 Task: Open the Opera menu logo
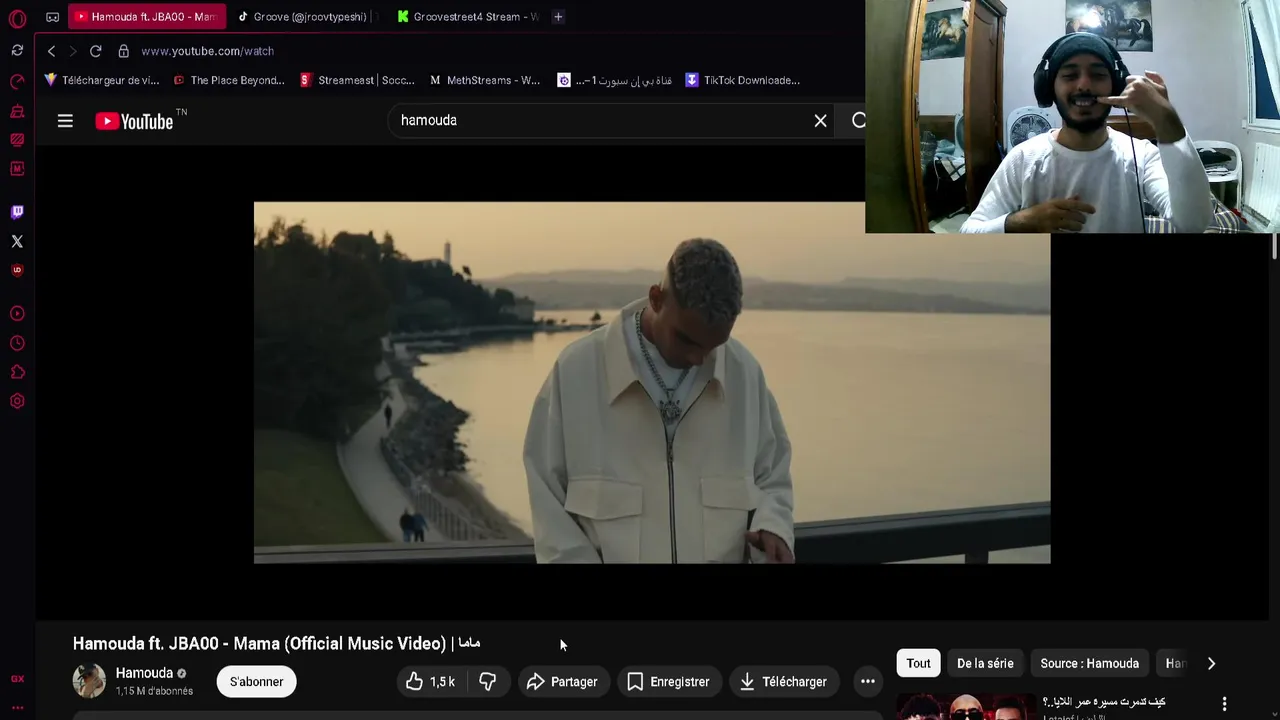tap(17, 18)
